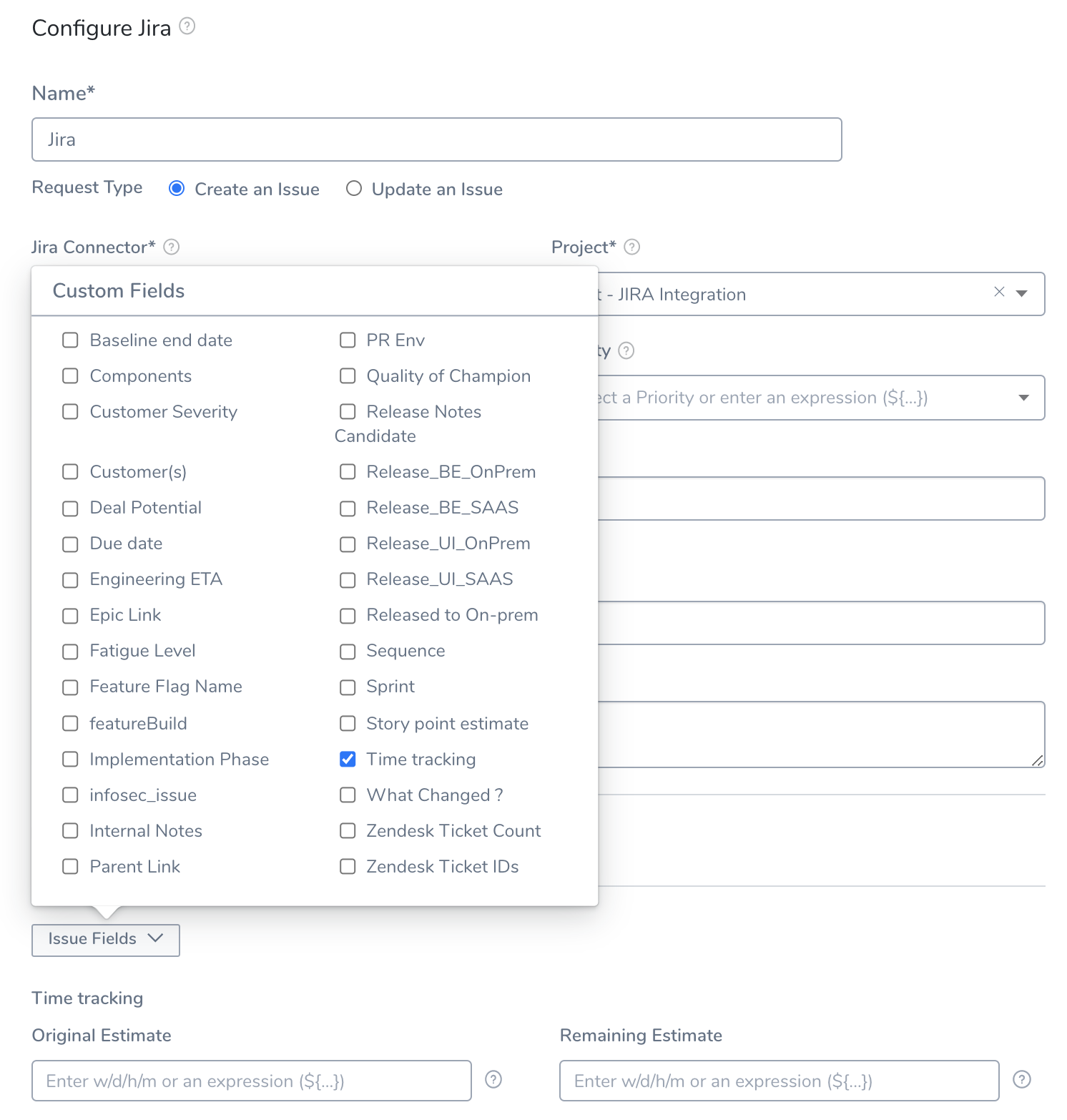
Task: Clear the JIRA Integration project selection
Action: (999, 292)
